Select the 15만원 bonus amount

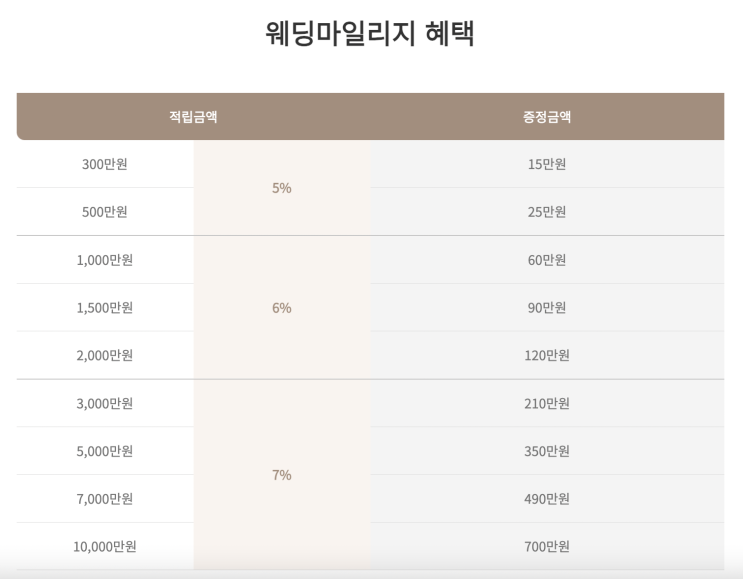546,164
